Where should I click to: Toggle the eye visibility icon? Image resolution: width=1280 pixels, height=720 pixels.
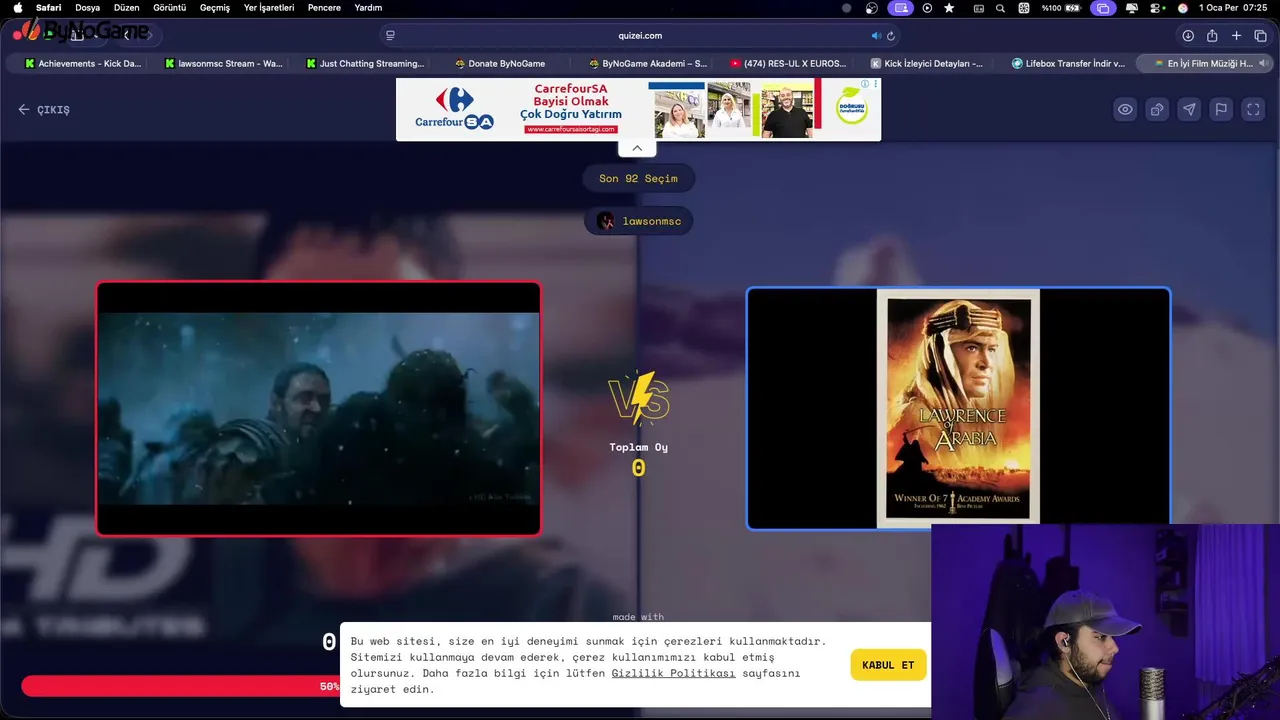(x=1125, y=110)
